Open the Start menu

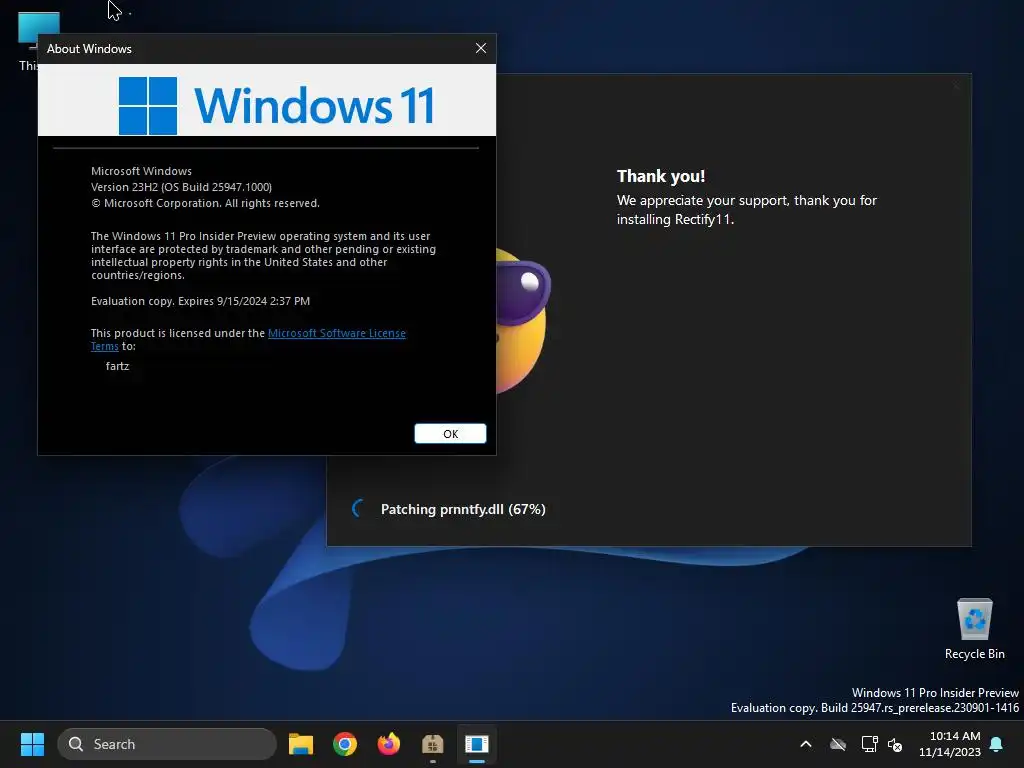pyautogui.click(x=32, y=744)
